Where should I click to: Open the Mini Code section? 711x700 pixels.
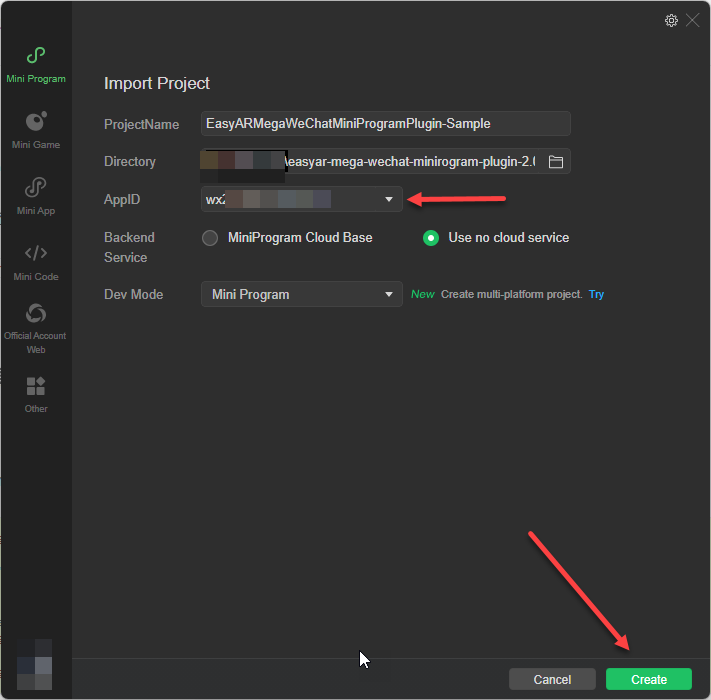pos(36,263)
